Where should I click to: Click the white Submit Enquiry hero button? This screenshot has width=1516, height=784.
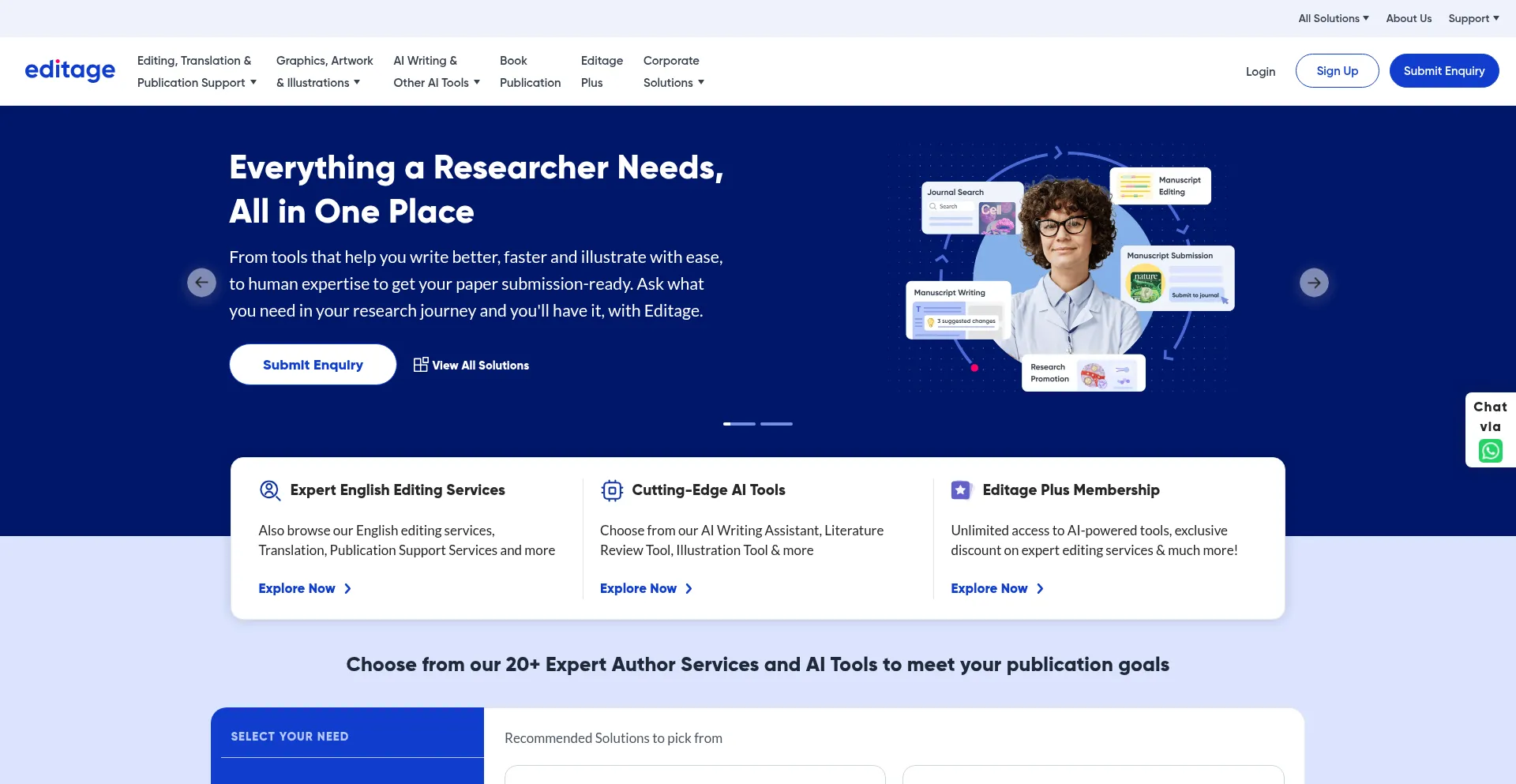click(313, 364)
